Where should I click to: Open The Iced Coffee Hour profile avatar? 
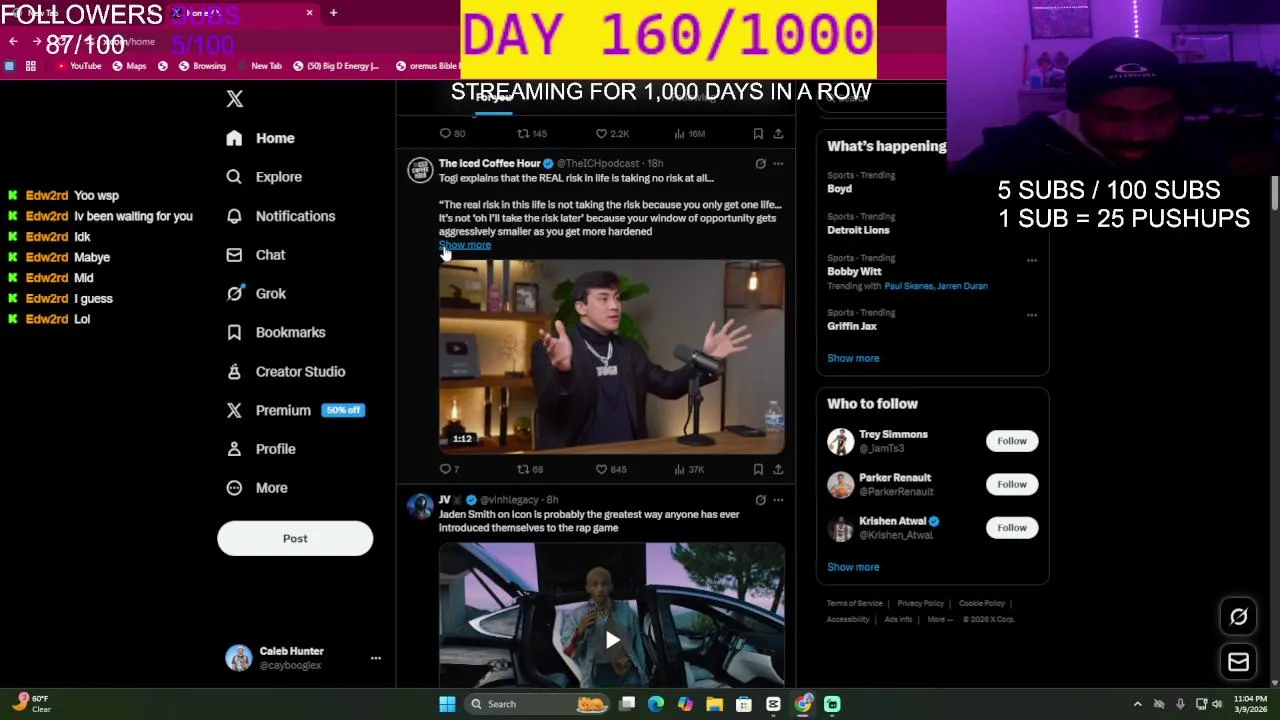pos(420,170)
